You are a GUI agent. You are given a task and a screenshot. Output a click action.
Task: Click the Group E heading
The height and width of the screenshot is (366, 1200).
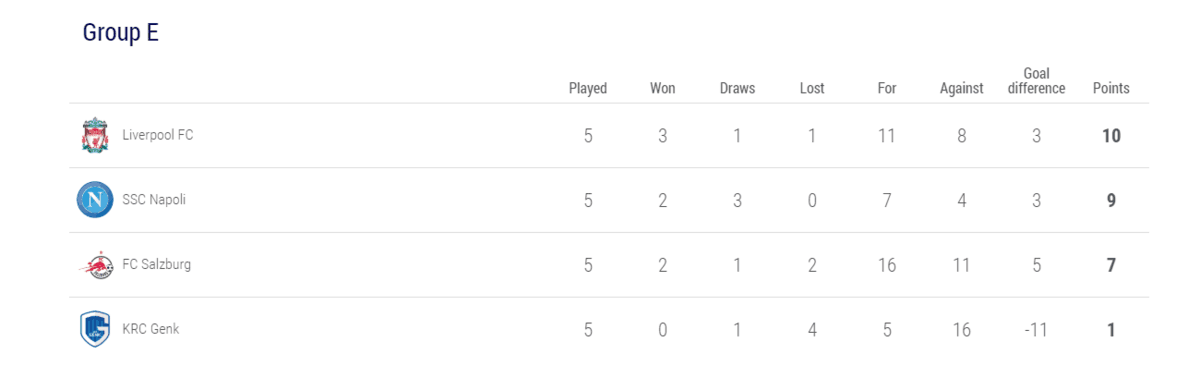(121, 33)
